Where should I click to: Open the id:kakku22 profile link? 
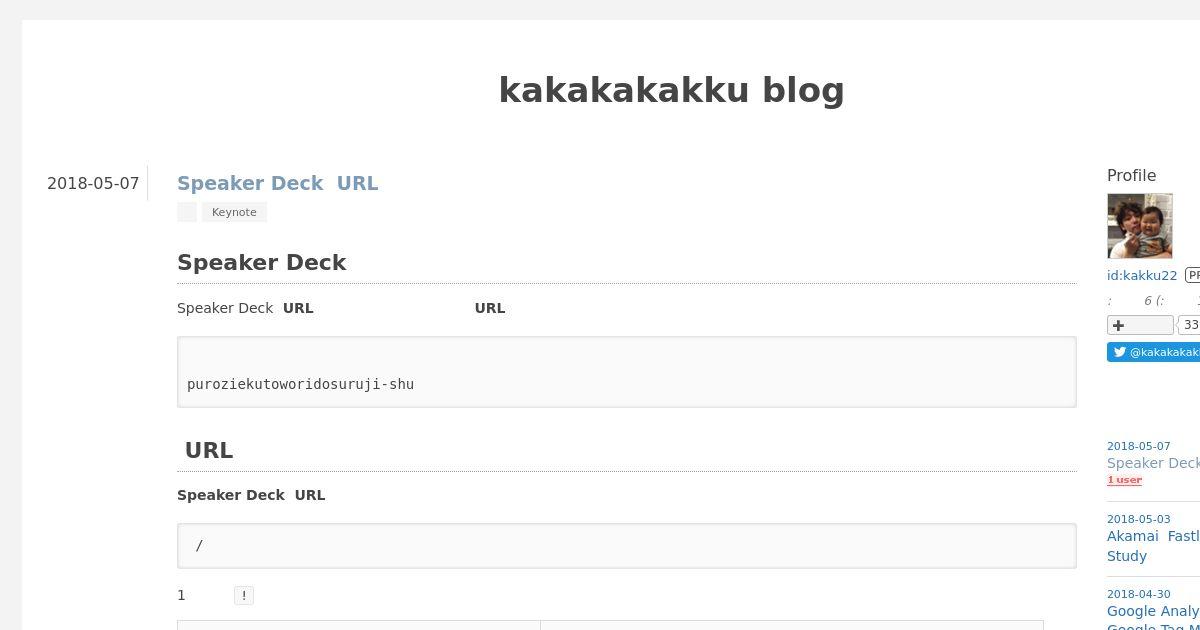pos(1142,275)
